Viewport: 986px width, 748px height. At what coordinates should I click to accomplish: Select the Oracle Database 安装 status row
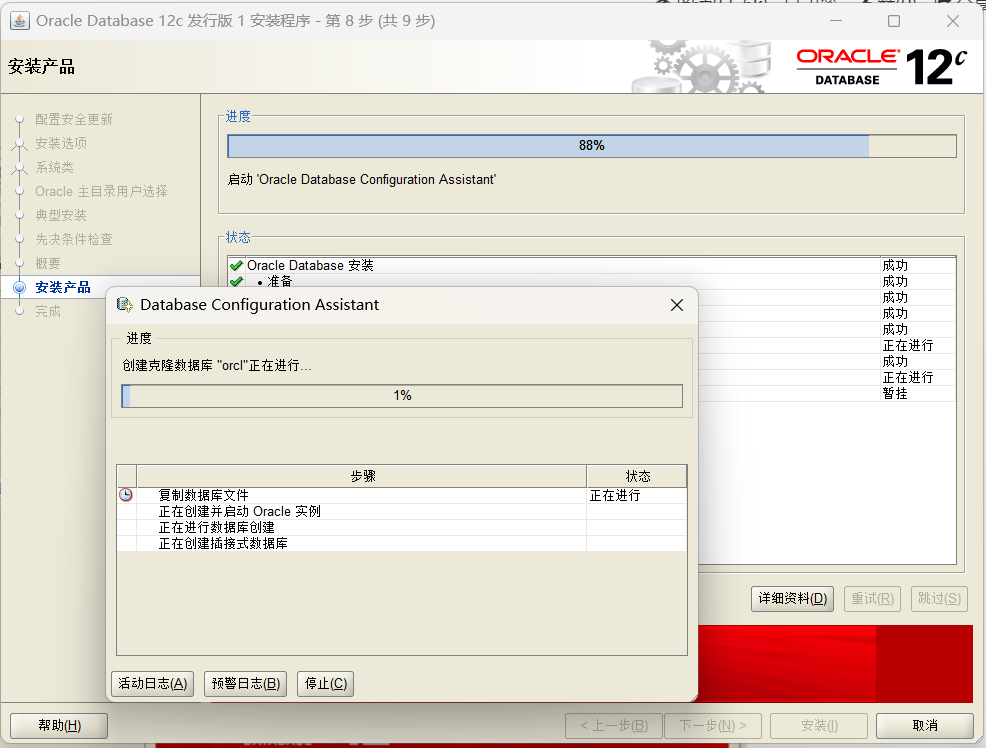click(592, 265)
